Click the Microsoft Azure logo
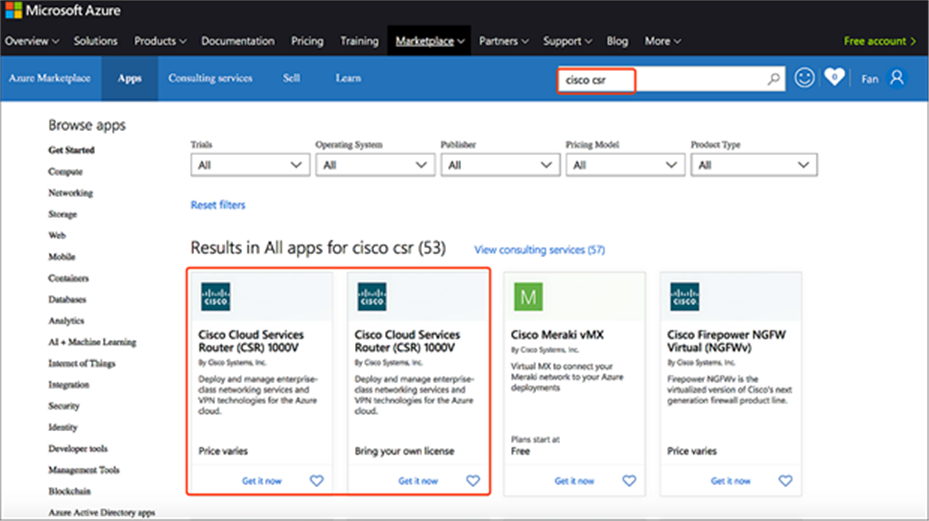Screen dimensions: 929x521 [63, 11]
